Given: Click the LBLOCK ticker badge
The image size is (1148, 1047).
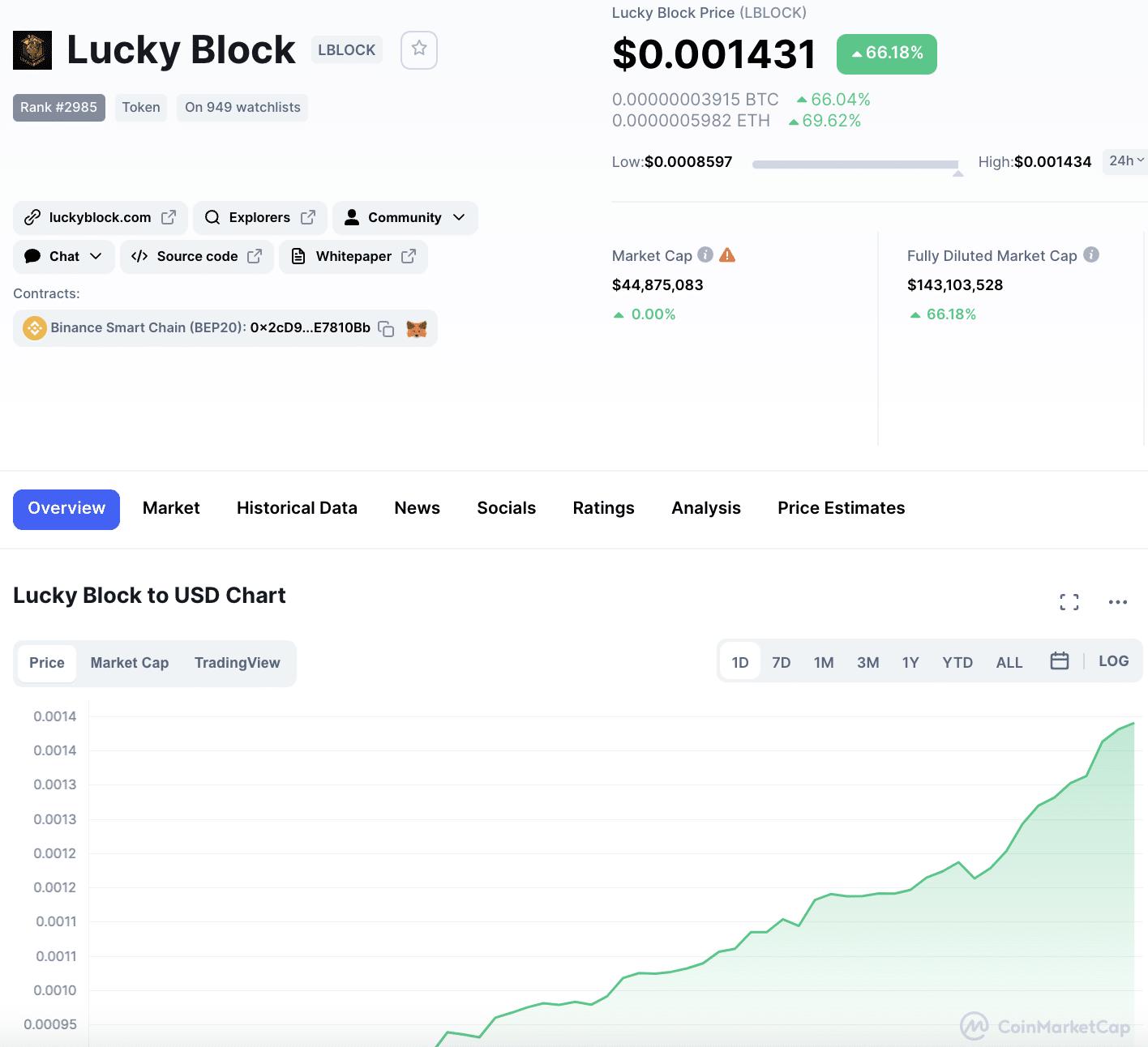Looking at the screenshot, I should (347, 50).
